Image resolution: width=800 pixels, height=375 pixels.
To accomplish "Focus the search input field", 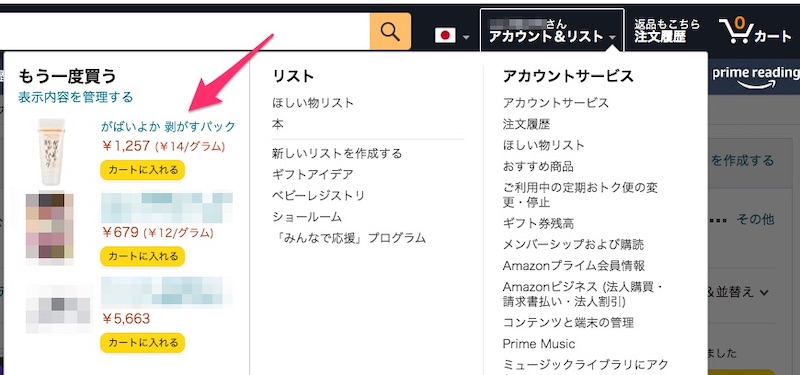I will pos(185,32).
